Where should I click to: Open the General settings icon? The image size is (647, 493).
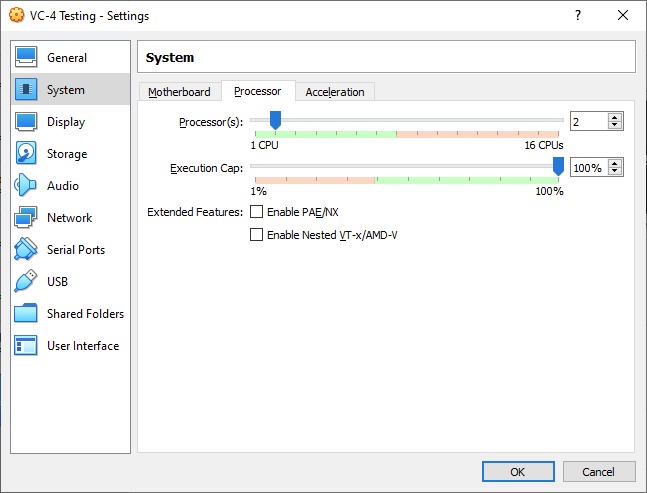click(27, 58)
